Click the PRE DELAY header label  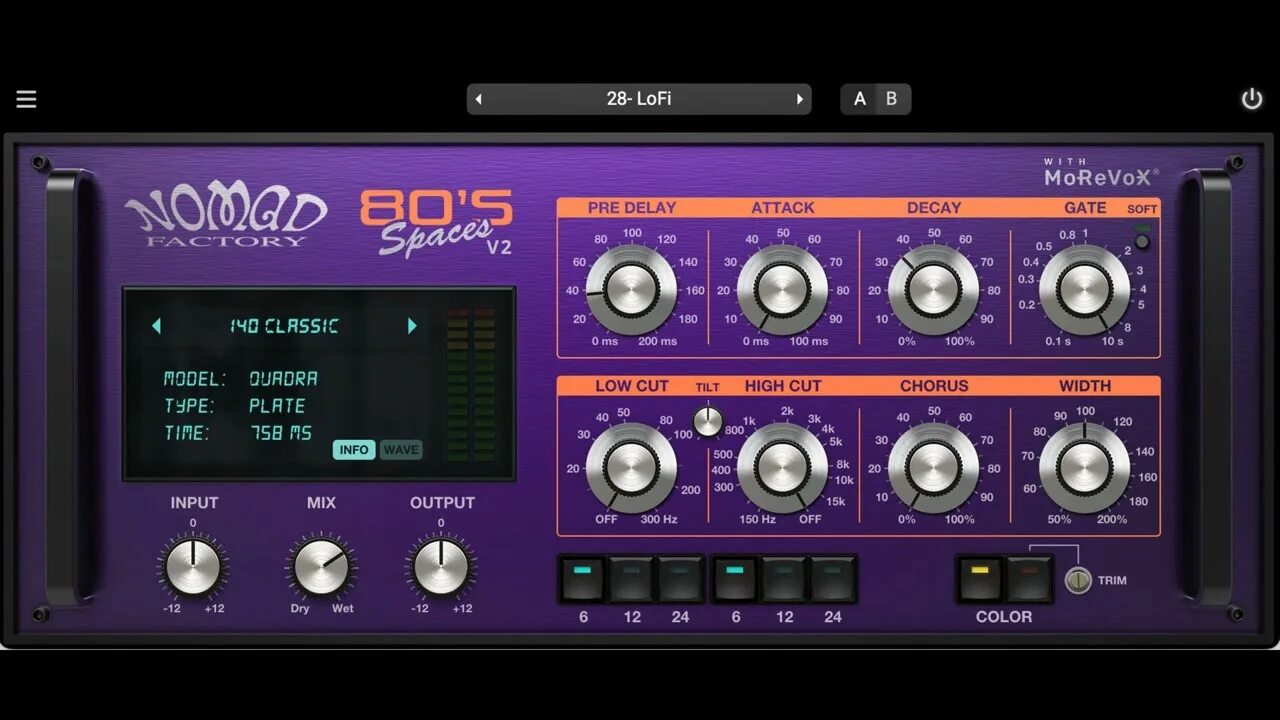pos(632,208)
